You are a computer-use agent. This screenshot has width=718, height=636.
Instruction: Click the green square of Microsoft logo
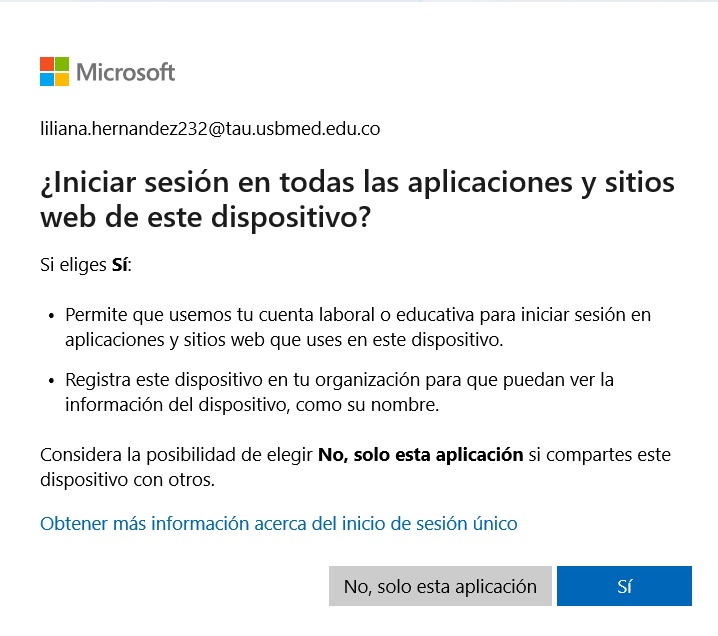pos(62,64)
